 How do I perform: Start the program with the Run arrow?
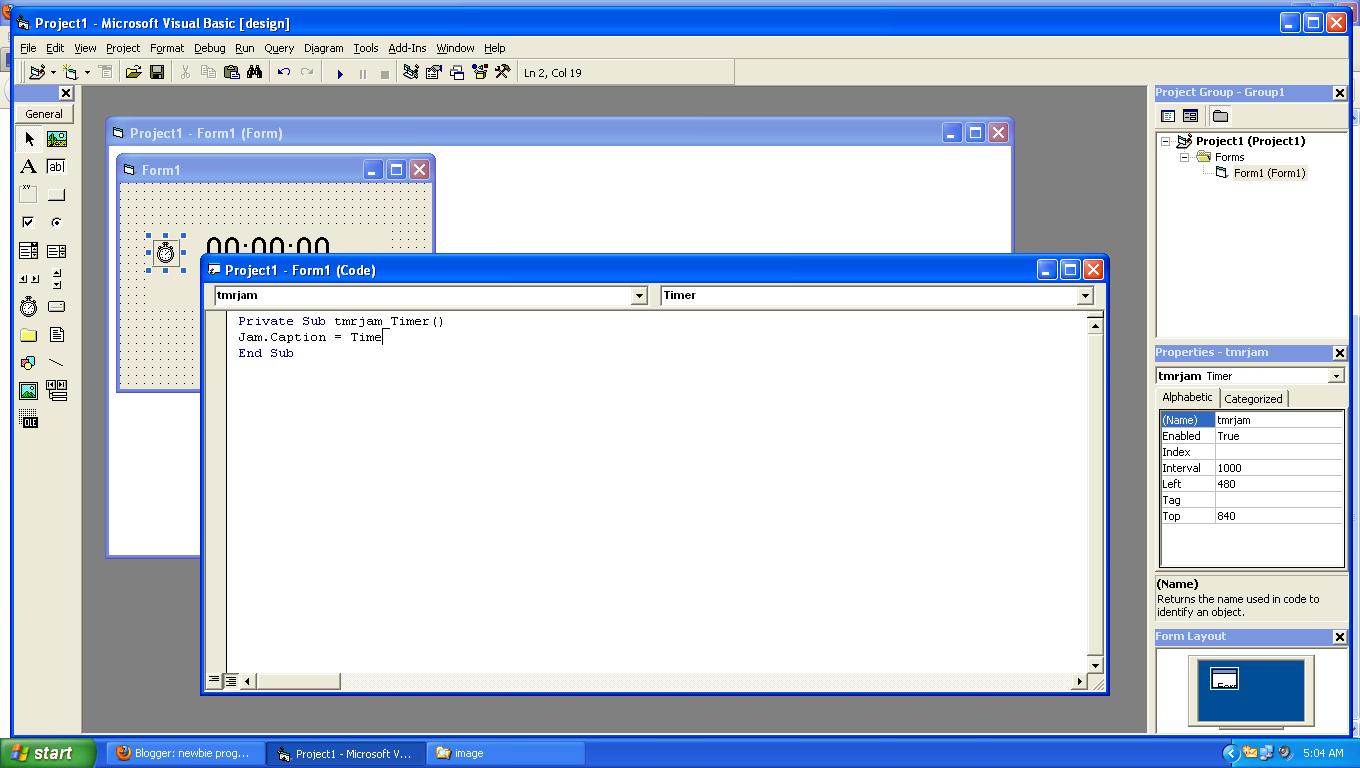tap(340, 73)
